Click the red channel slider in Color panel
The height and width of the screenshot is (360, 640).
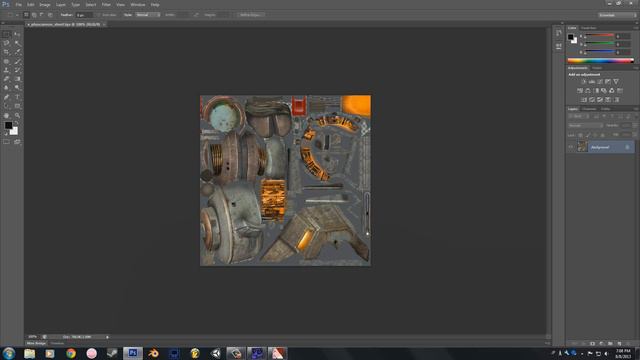coord(600,36)
